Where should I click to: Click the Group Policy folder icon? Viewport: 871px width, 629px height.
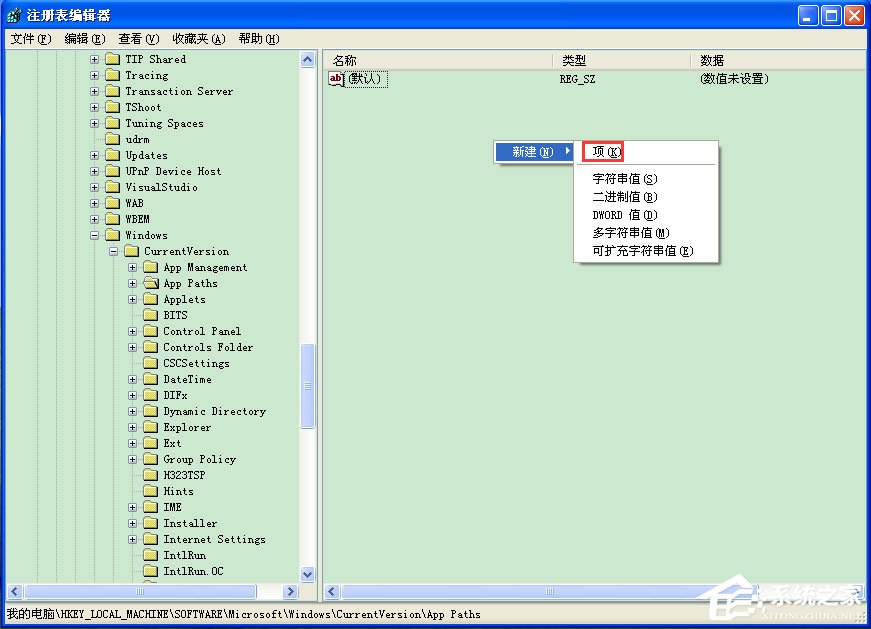coord(150,458)
